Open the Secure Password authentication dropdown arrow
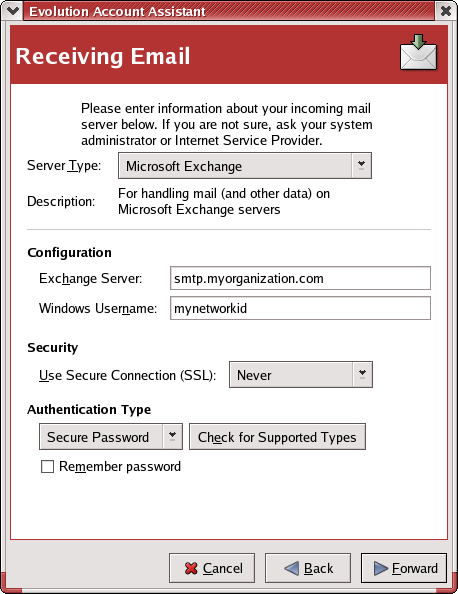 tap(172, 436)
